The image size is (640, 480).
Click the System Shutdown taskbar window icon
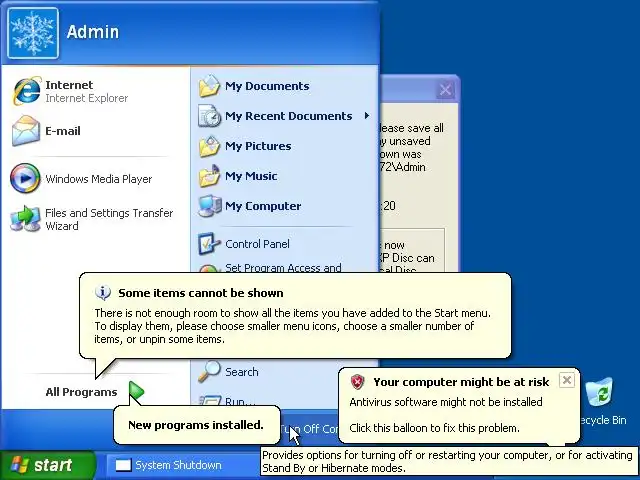click(123, 465)
